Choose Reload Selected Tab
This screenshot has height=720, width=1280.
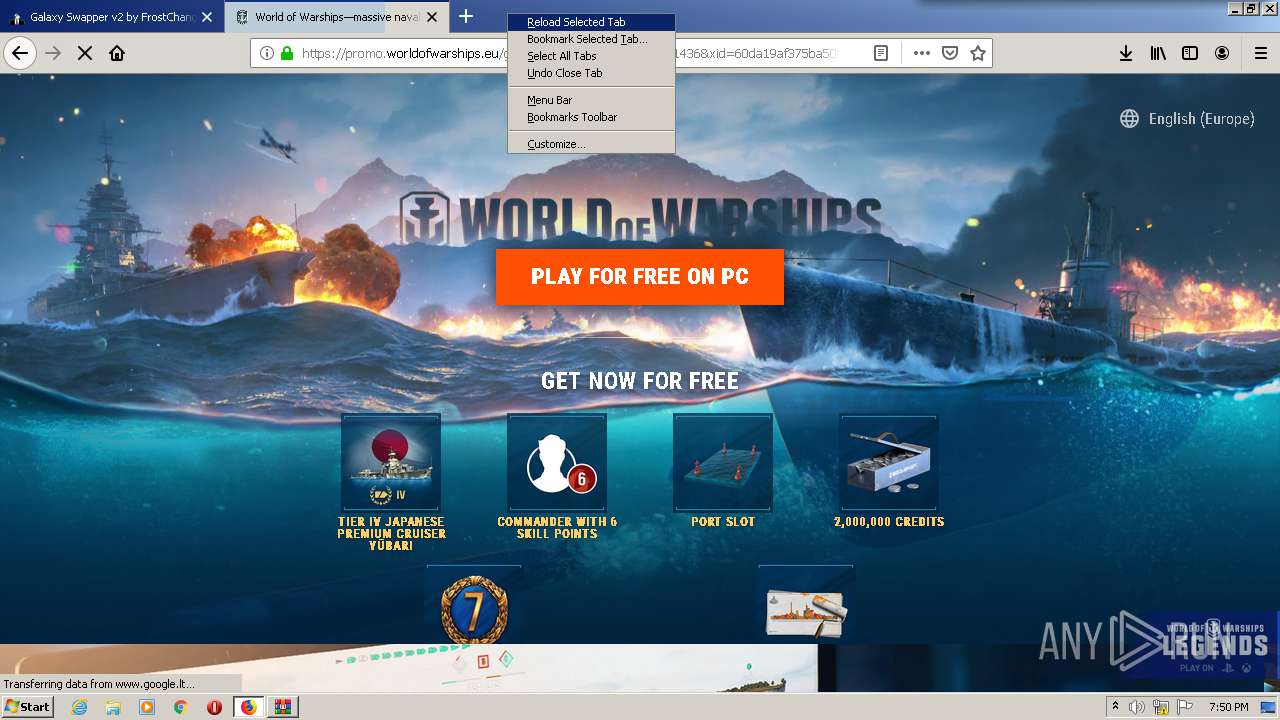click(x=591, y=22)
